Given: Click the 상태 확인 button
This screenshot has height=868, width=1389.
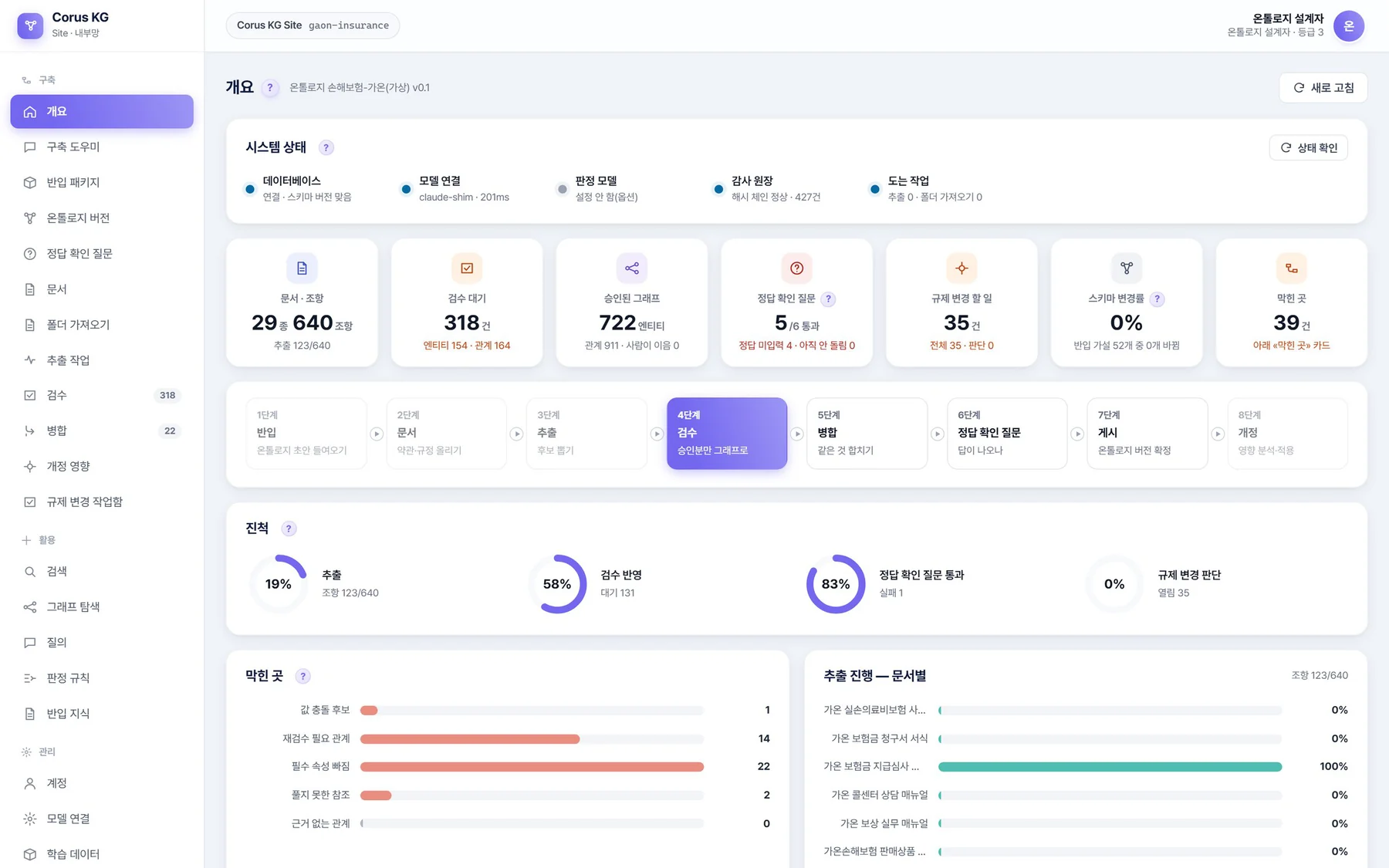Looking at the screenshot, I should [x=1309, y=147].
